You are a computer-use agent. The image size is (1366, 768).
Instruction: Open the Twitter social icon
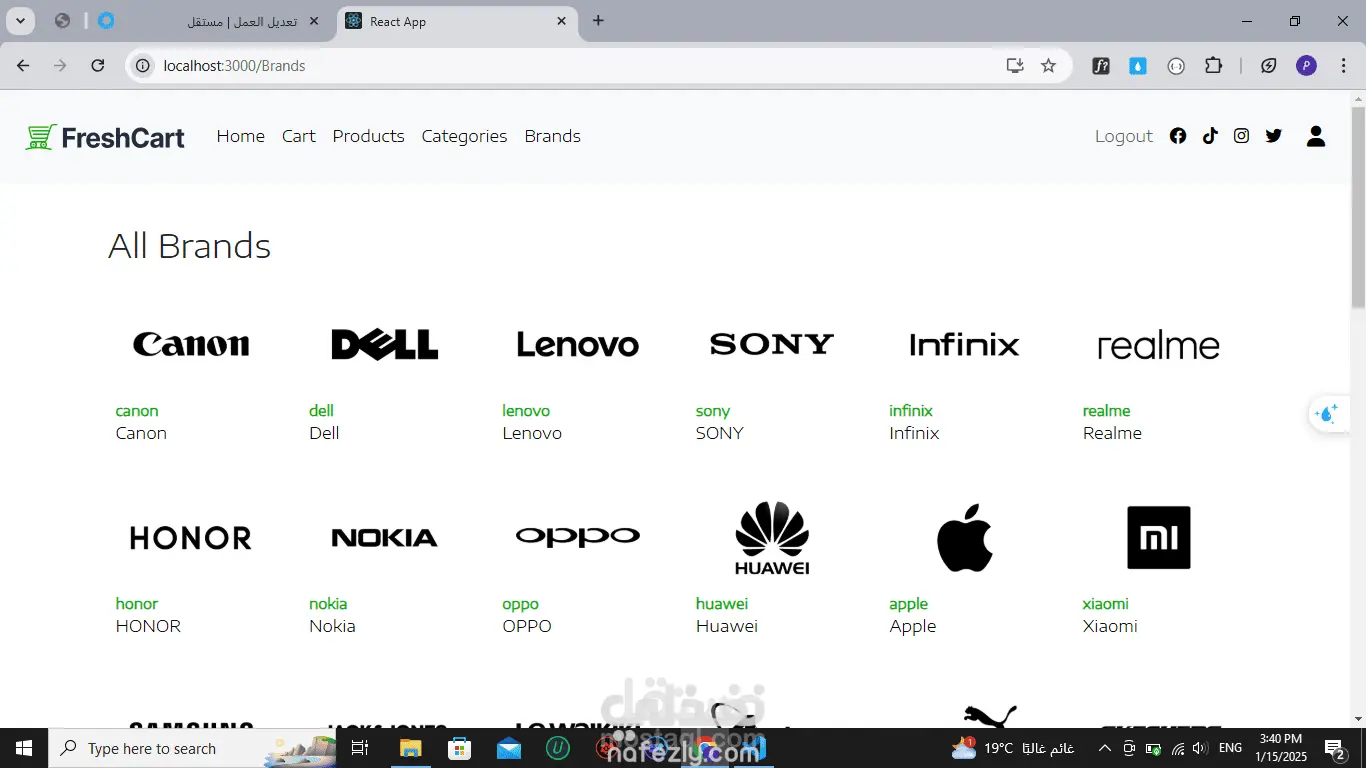1273,136
